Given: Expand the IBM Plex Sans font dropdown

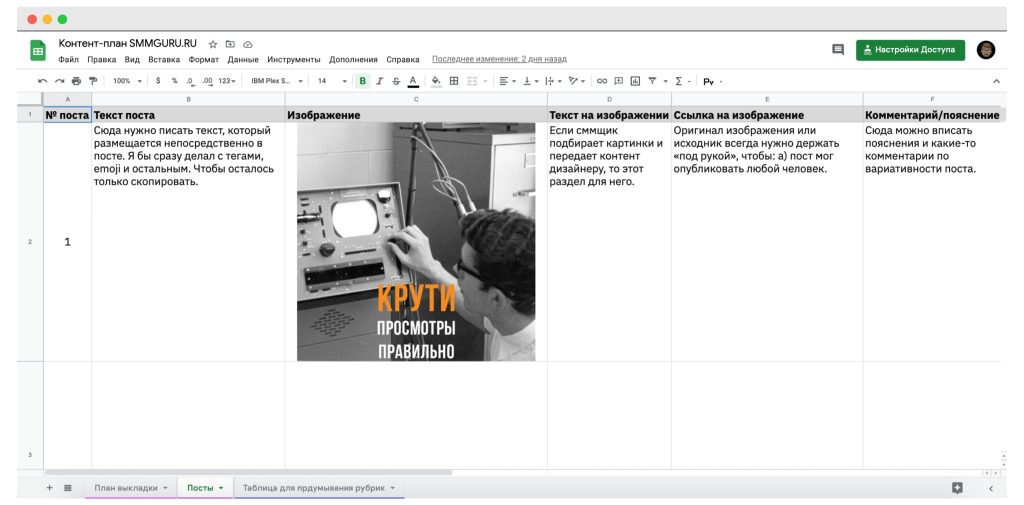Looking at the screenshot, I should (x=276, y=81).
